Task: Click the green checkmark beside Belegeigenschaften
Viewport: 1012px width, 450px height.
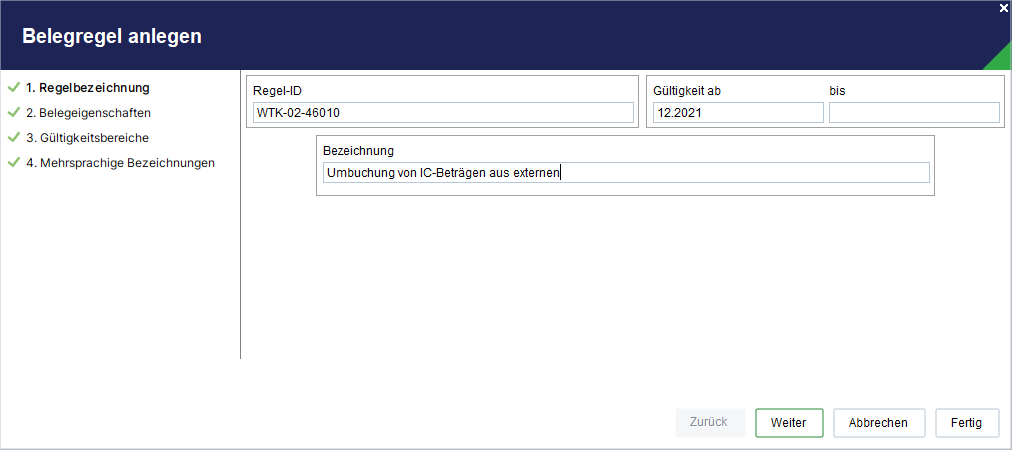Action: point(14,112)
